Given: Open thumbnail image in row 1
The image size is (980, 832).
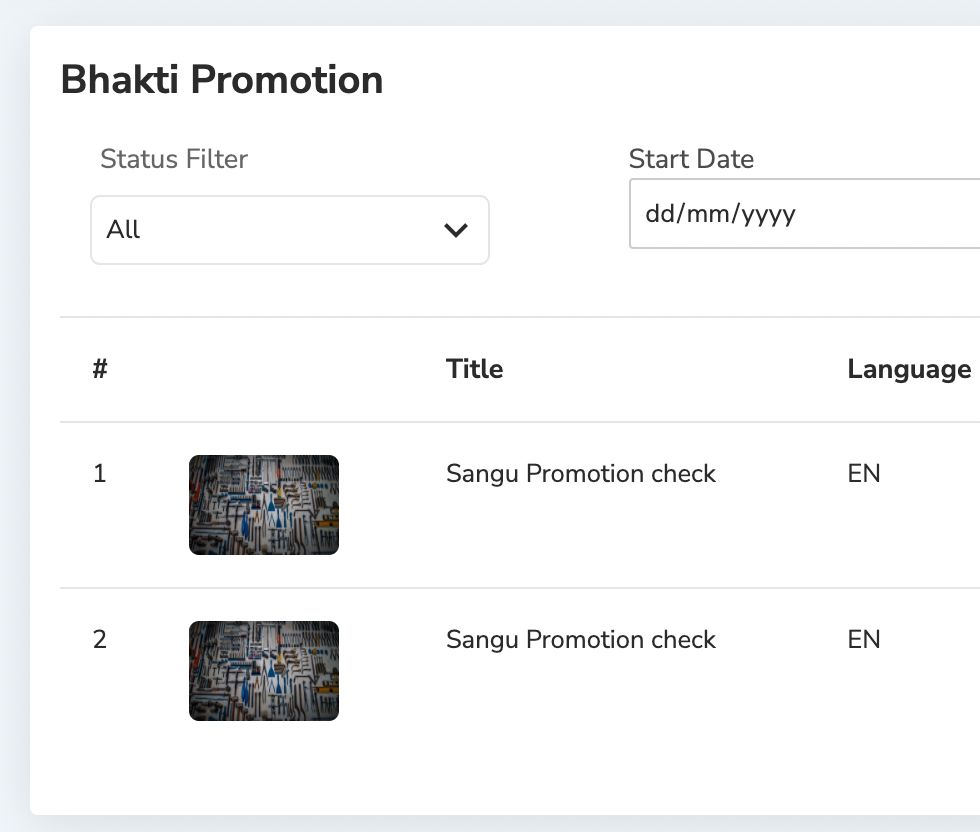Looking at the screenshot, I should pyautogui.click(x=264, y=505).
